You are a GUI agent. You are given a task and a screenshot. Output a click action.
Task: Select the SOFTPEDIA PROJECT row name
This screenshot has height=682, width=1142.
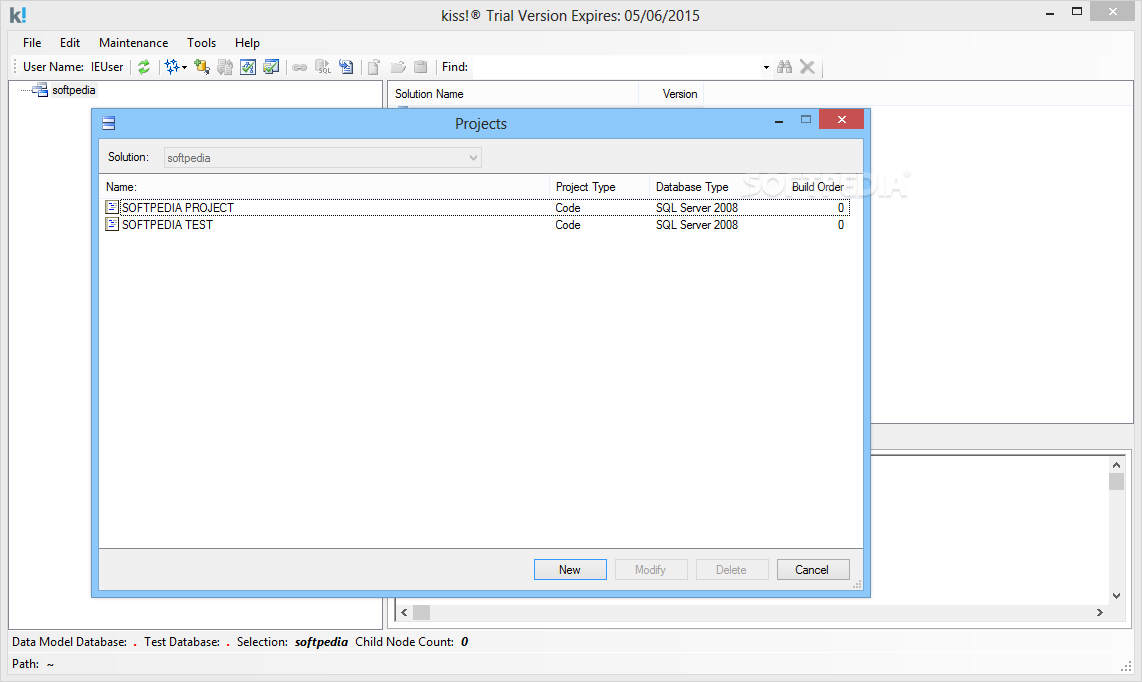178,207
